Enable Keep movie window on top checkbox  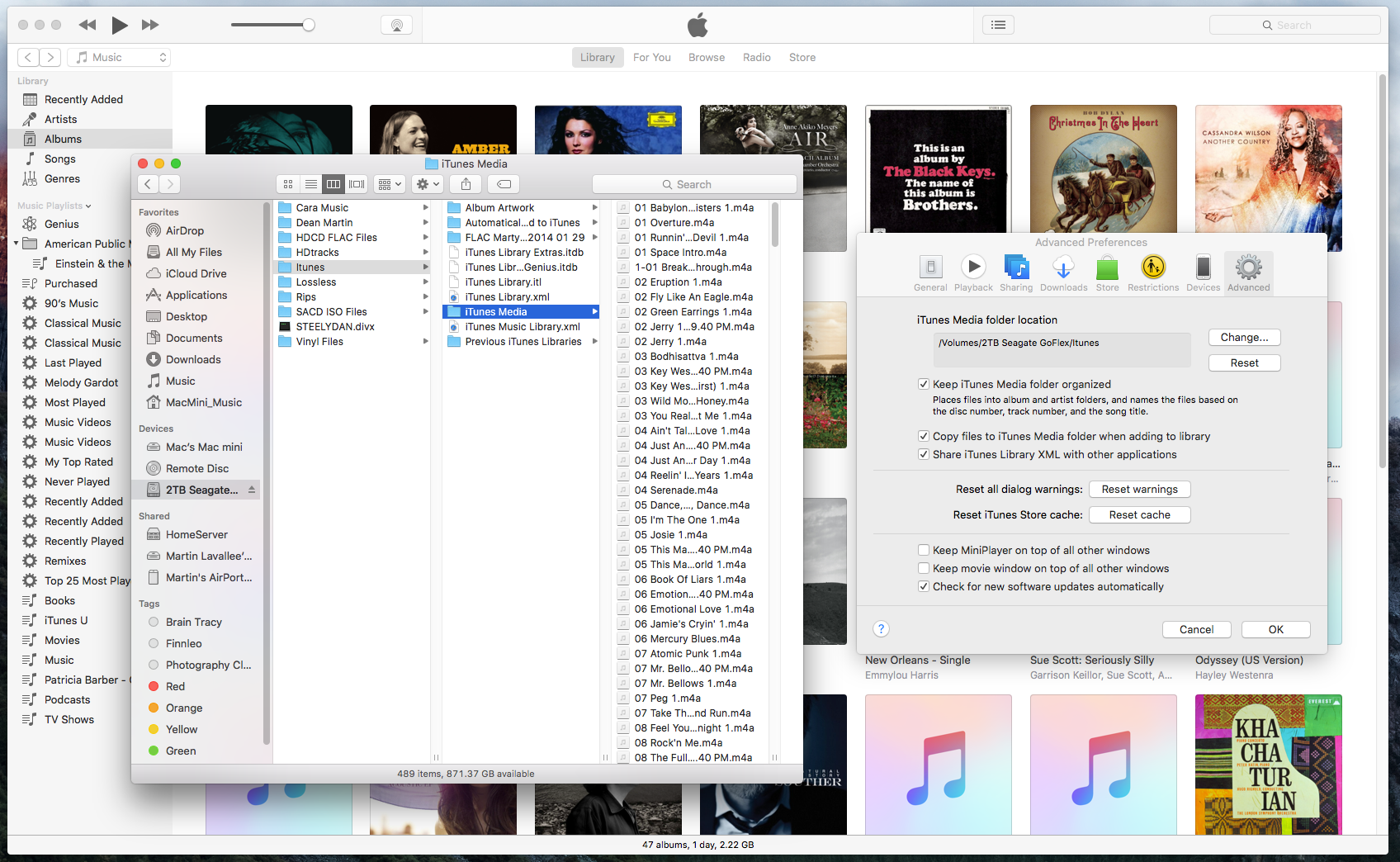[x=924, y=568]
